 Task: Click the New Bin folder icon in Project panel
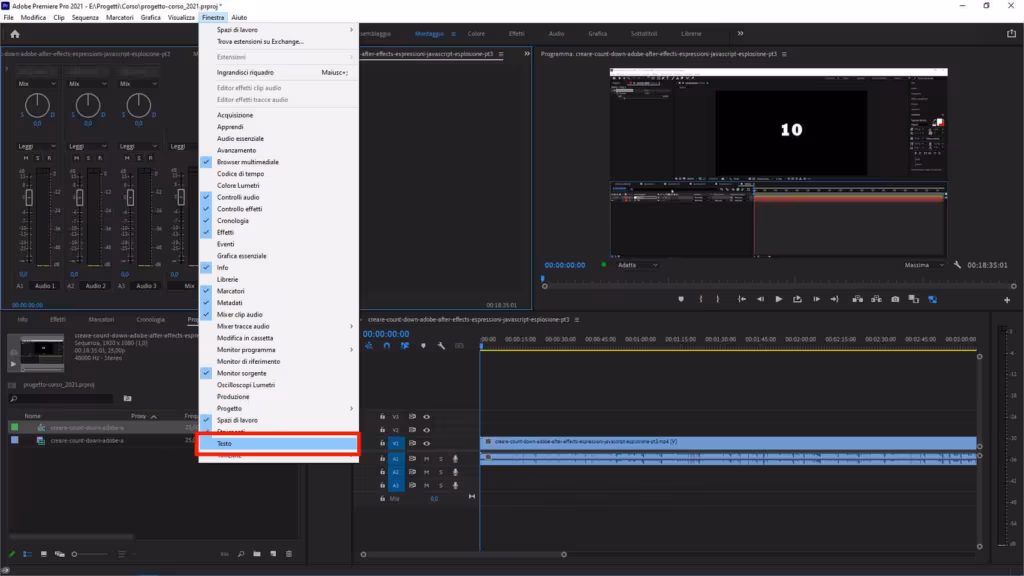257,554
